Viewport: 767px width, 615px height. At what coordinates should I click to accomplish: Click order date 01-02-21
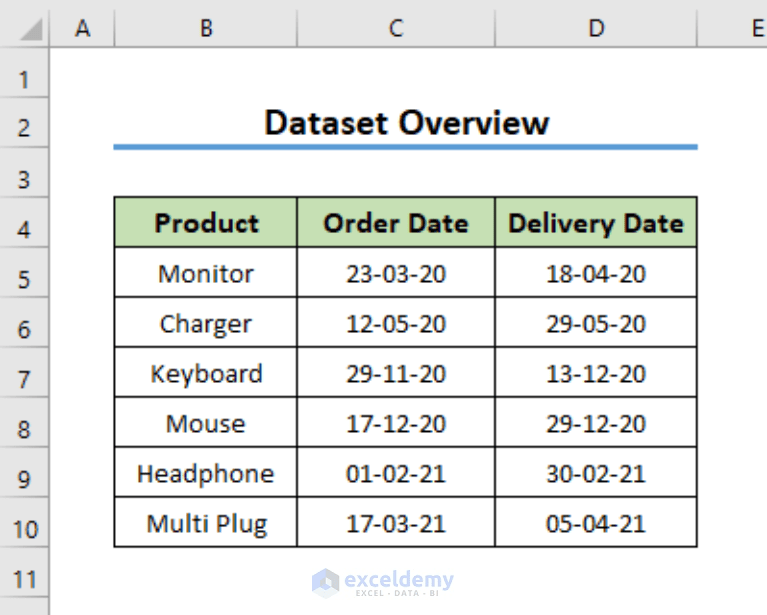pyautogui.click(x=396, y=473)
